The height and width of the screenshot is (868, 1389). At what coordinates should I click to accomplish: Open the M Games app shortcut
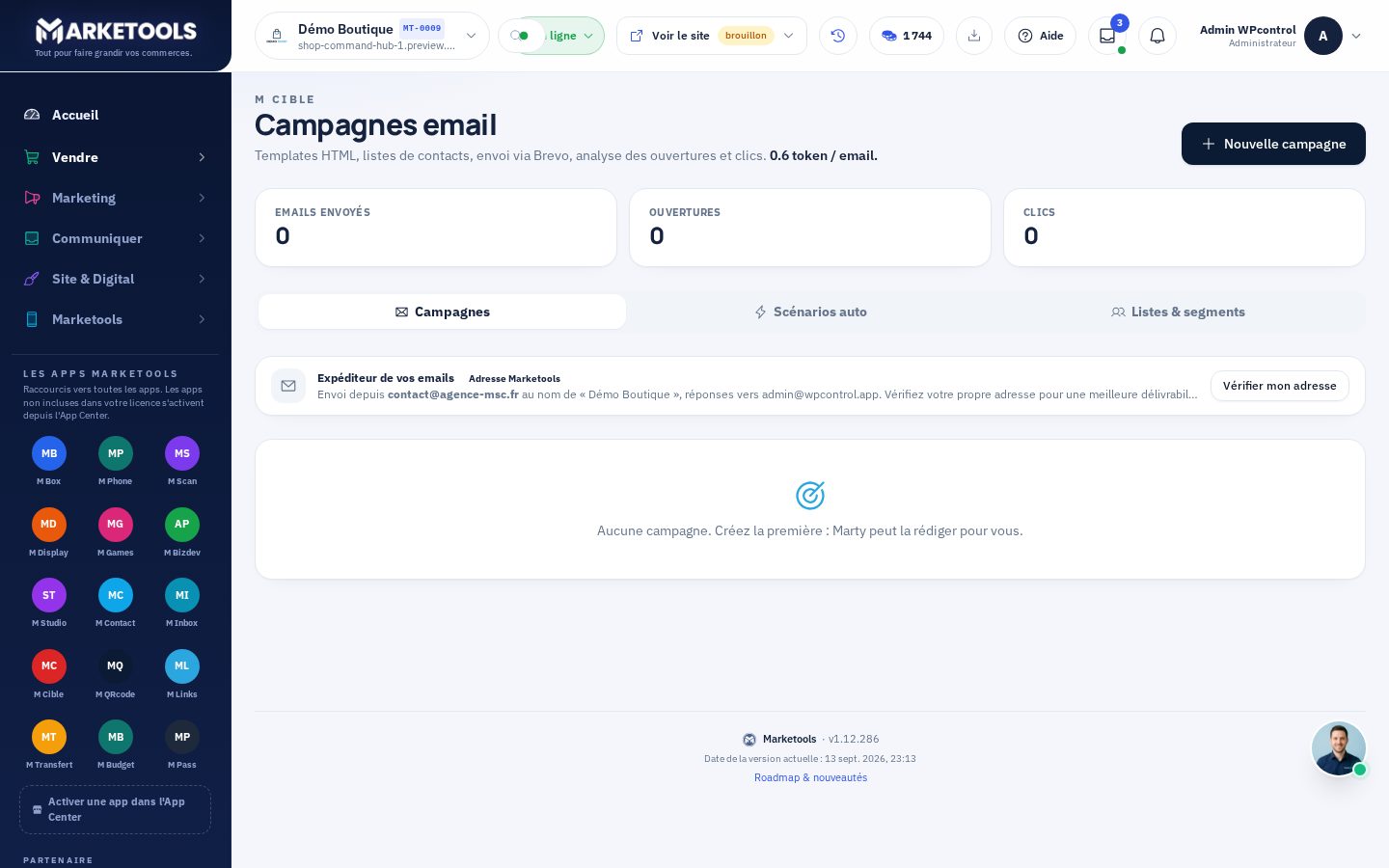pos(116,532)
